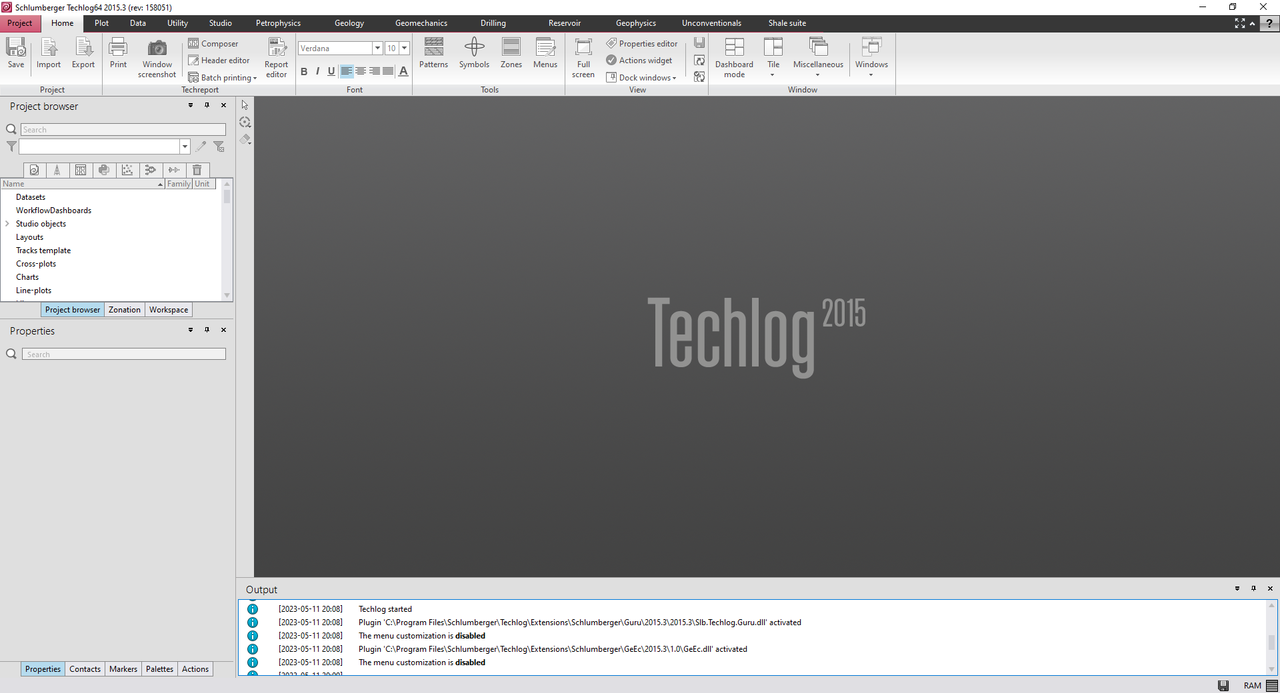Pin the Project browser panel
The image size is (1280, 693).
(x=207, y=105)
